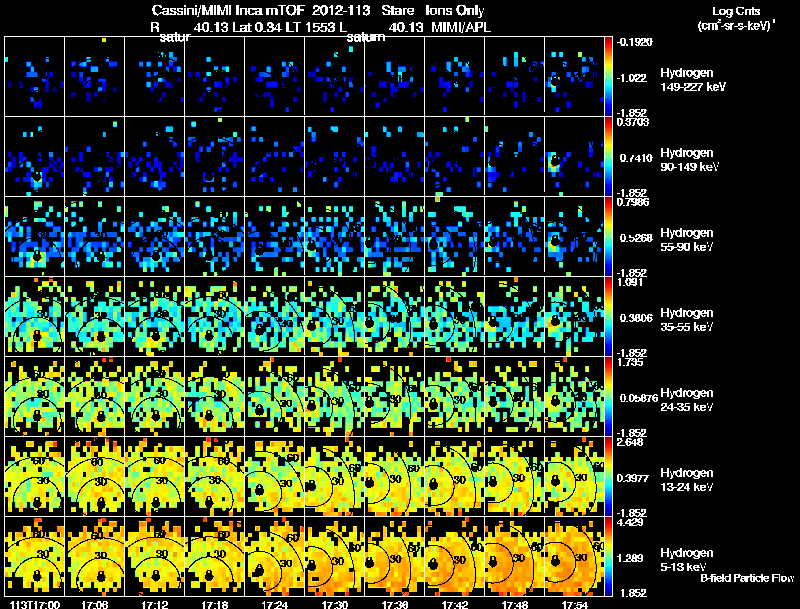
Task: Click the 'Lat 0.34' header value
Action: 257,27
